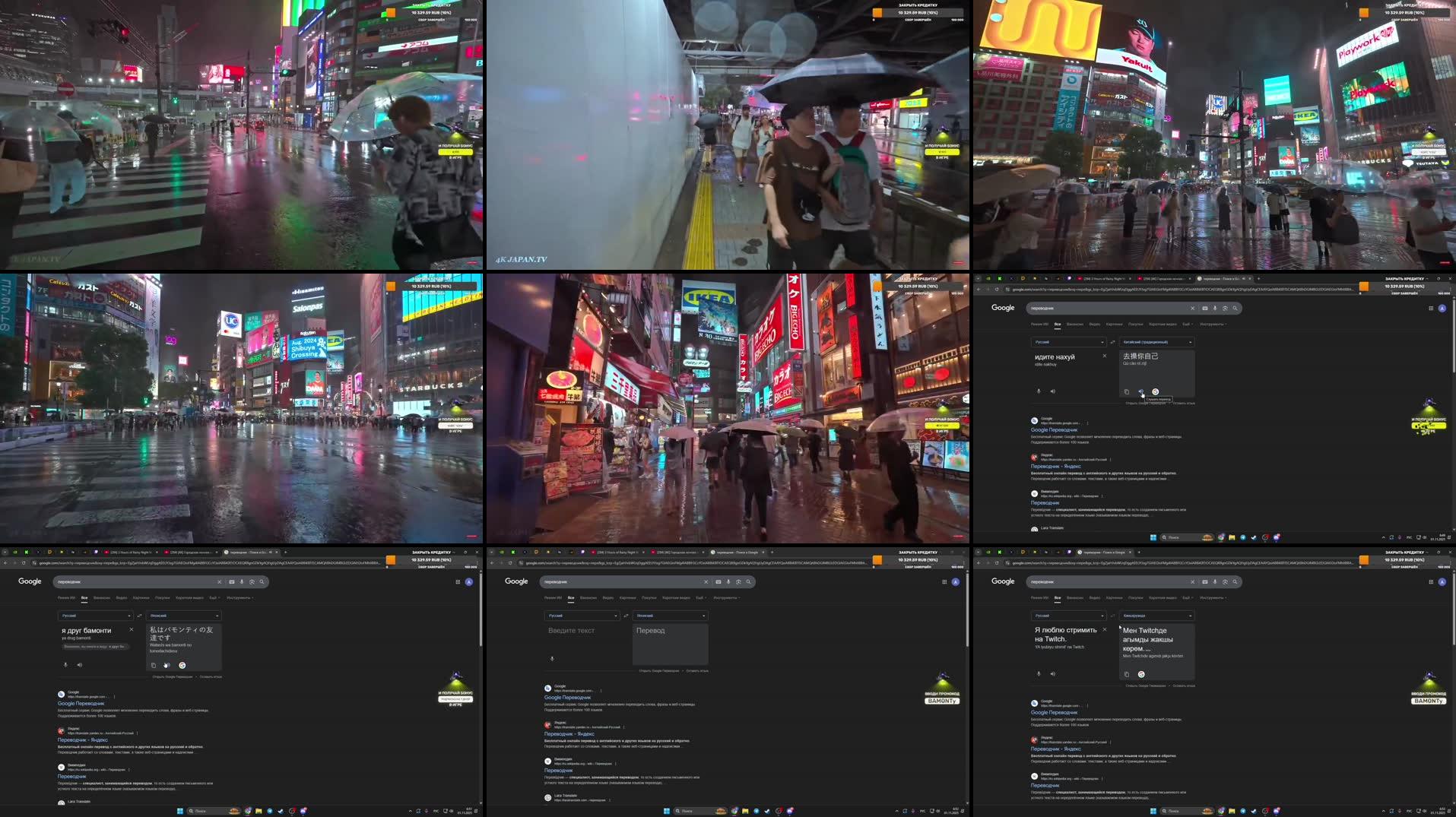Open the Google apps grid launcher
The image size is (1456, 817).
(x=1431, y=308)
